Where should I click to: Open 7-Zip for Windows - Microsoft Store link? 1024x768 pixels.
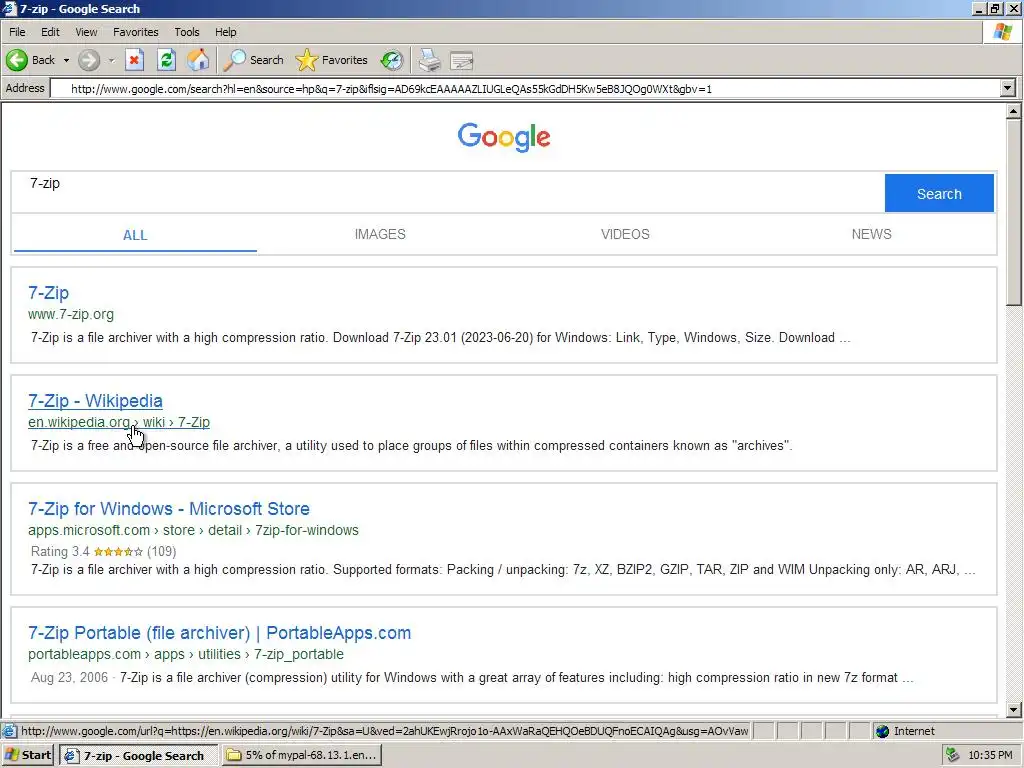168,508
